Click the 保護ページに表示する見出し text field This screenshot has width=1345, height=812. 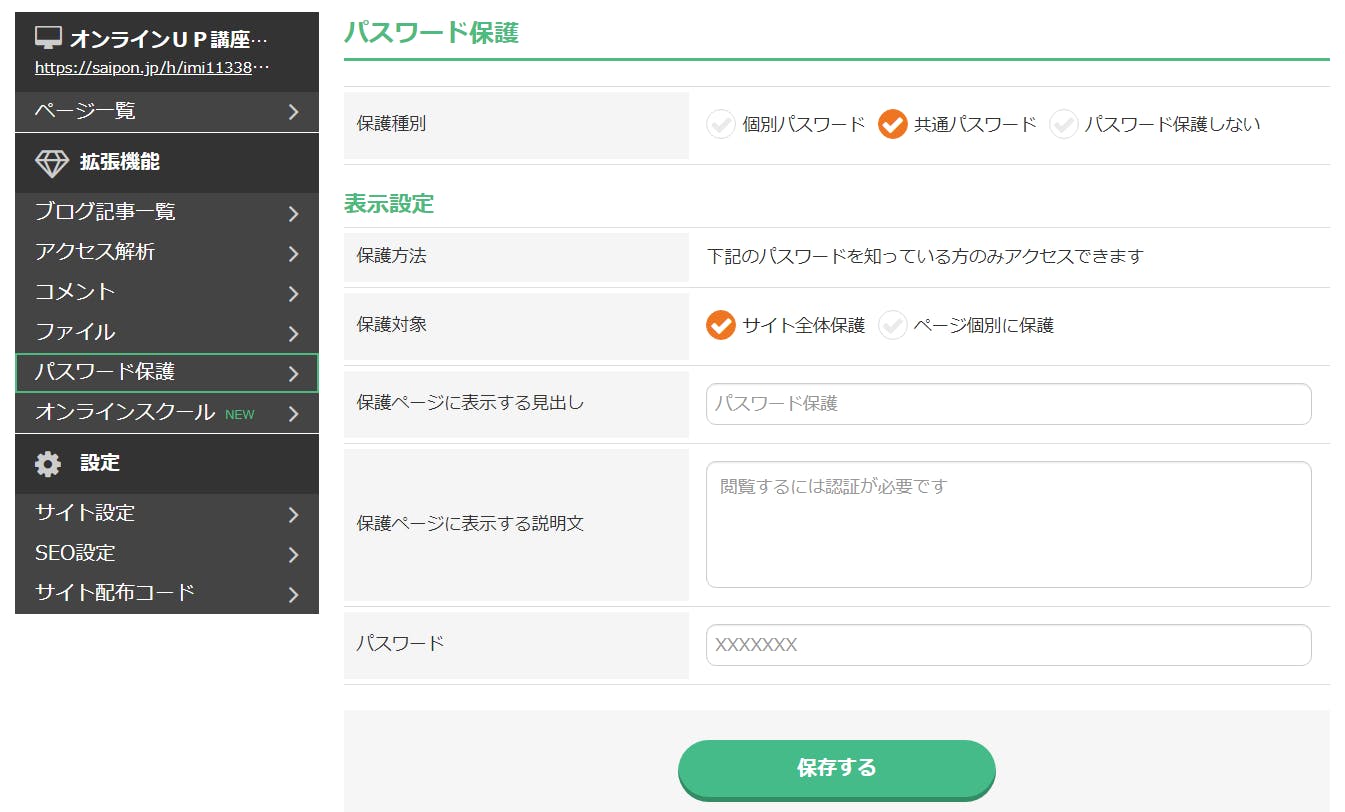(1008, 404)
